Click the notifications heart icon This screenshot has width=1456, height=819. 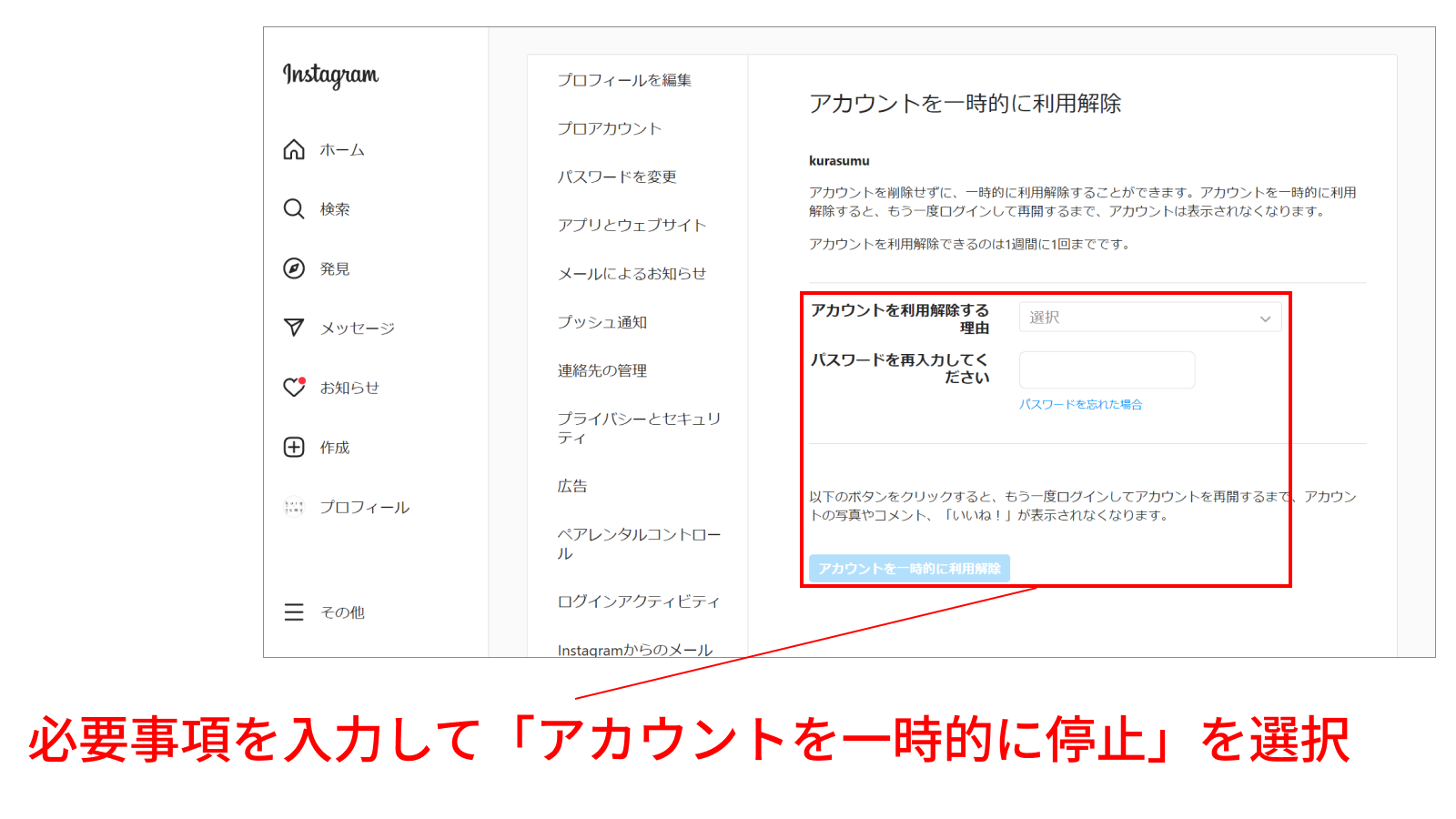coord(294,387)
